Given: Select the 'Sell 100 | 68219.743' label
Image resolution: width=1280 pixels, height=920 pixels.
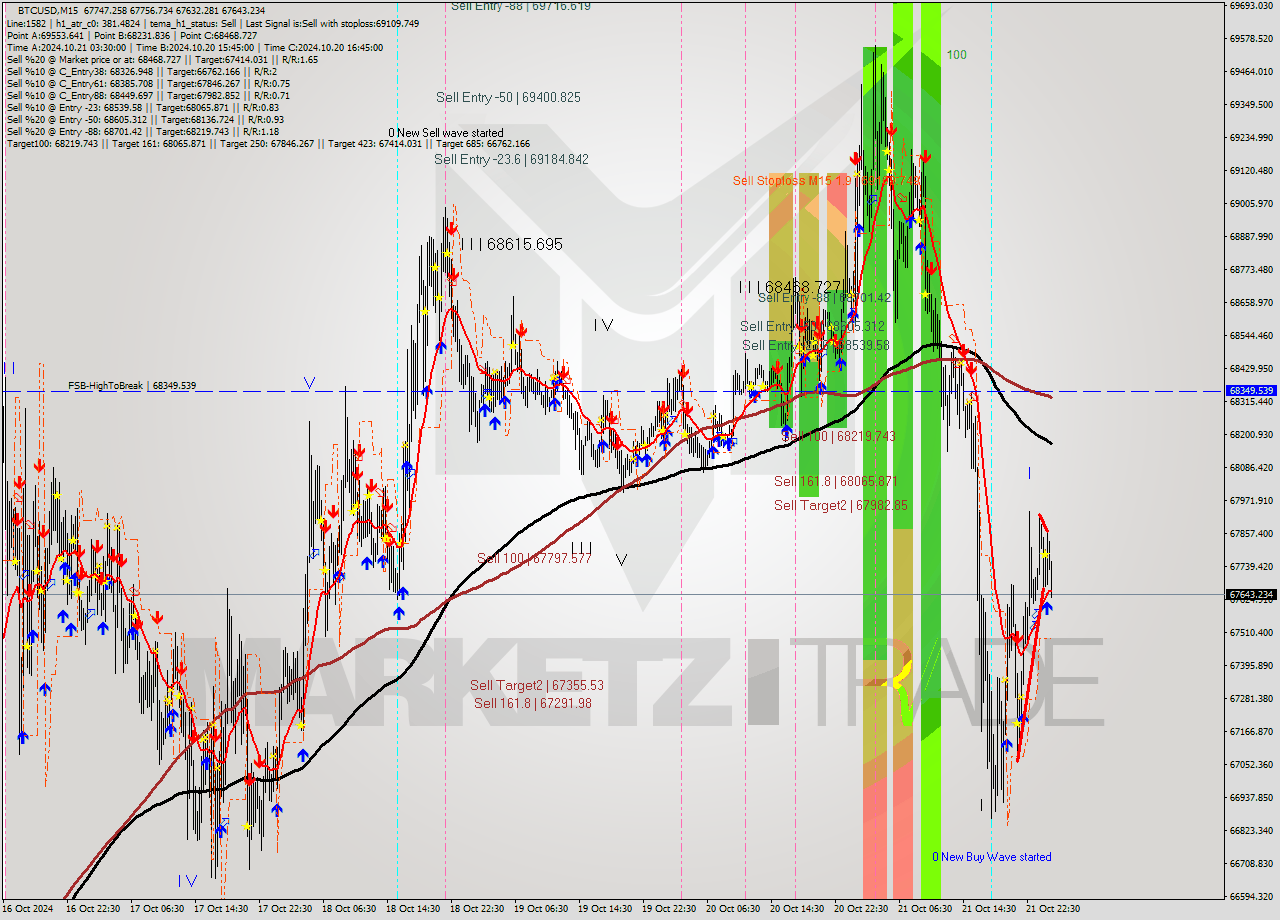Looking at the screenshot, I should click(838, 437).
